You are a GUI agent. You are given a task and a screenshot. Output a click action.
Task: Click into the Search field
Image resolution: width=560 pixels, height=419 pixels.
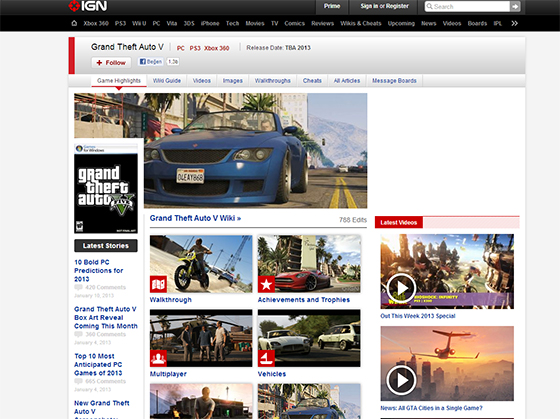[x=467, y=6]
